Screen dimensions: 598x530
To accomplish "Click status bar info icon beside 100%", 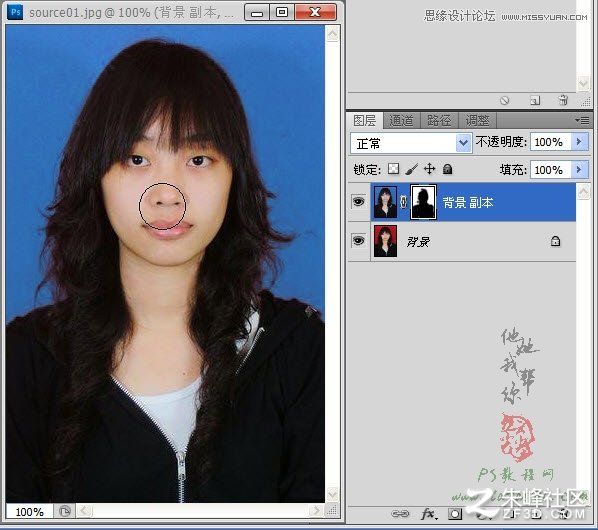I will [x=65, y=511].
